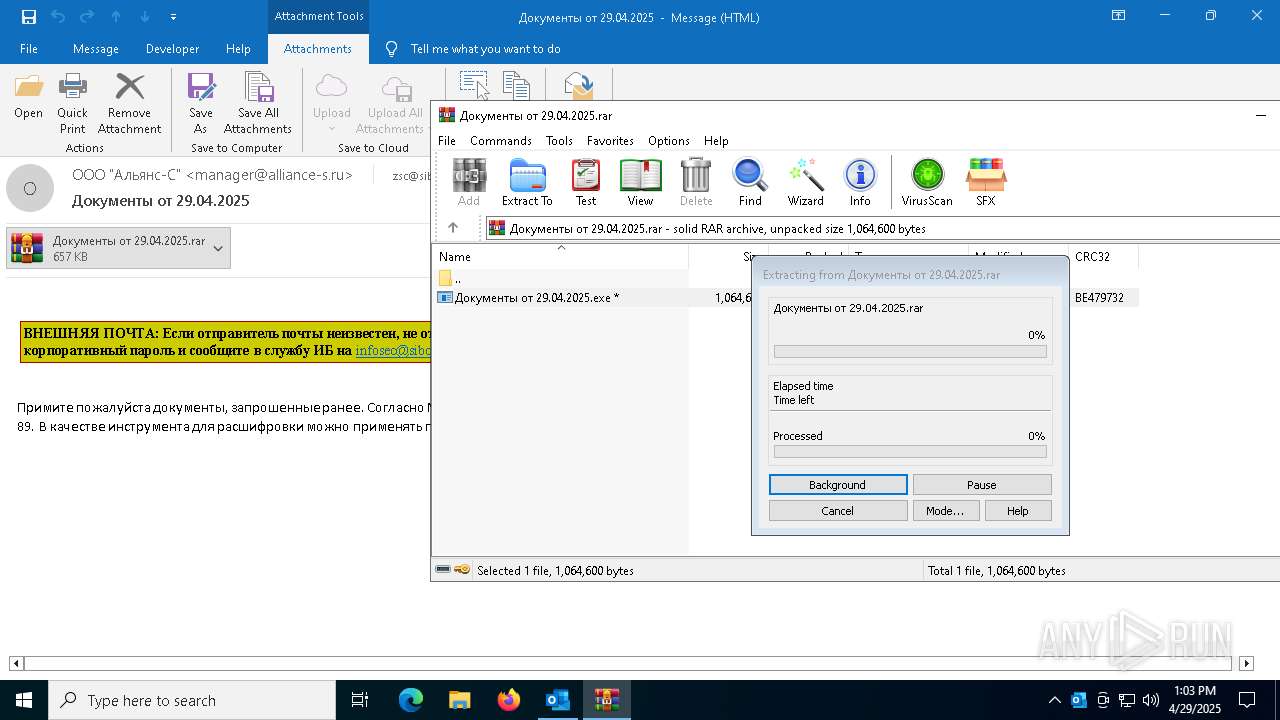Click the SFX icon in WinRAR
1280x720 pixels.
(x=986, y=182)
